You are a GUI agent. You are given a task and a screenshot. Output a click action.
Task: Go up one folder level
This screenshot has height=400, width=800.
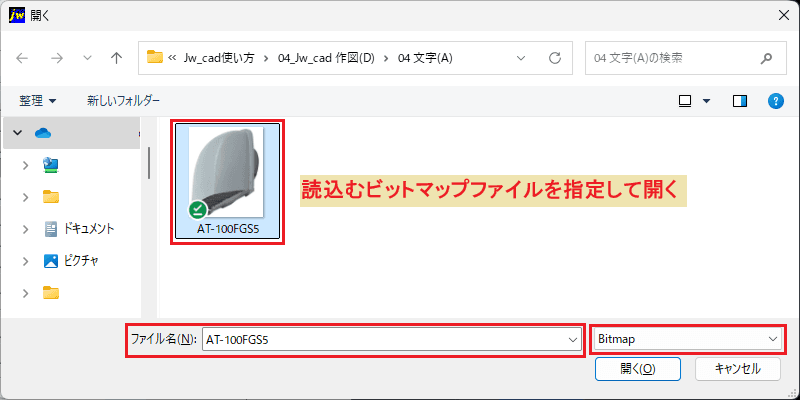117,58
